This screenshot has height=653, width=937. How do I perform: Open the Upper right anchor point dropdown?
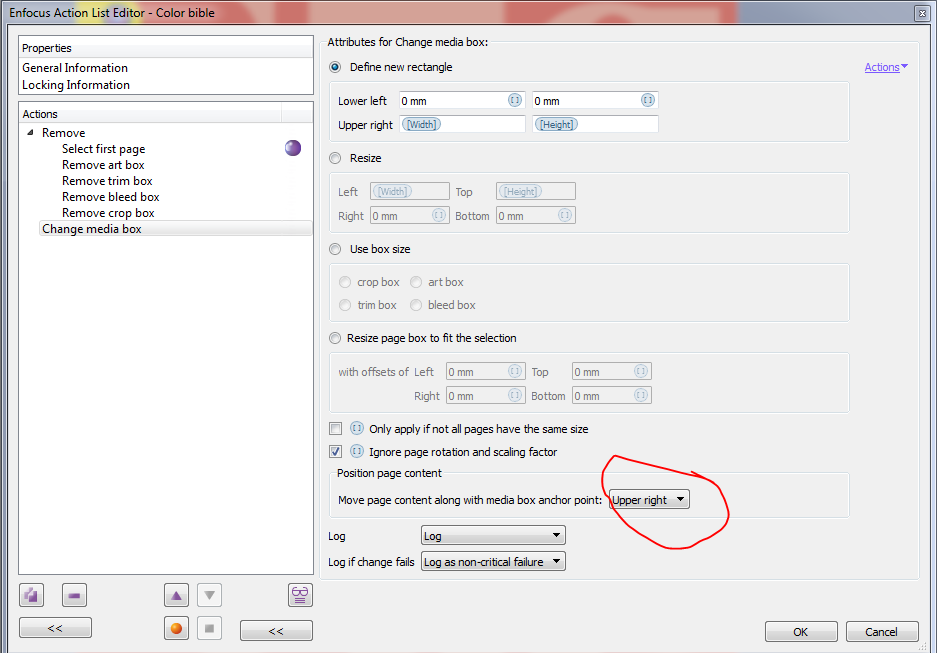649,499
